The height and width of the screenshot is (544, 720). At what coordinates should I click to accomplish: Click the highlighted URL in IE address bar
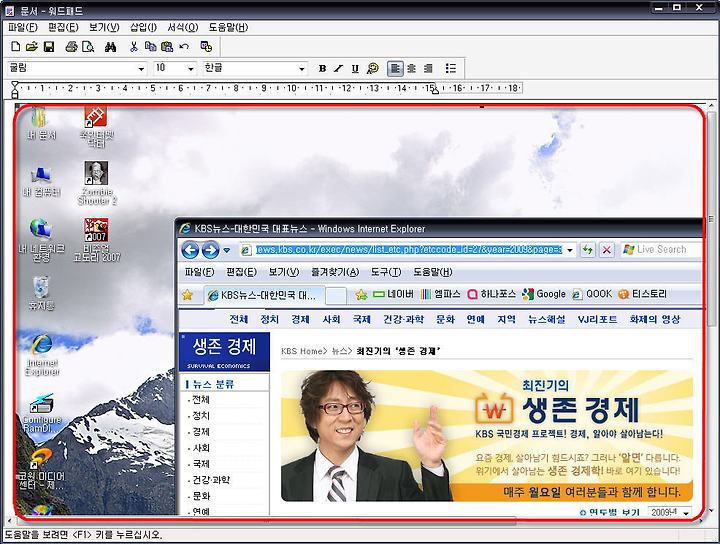click(x=409, y=250)
